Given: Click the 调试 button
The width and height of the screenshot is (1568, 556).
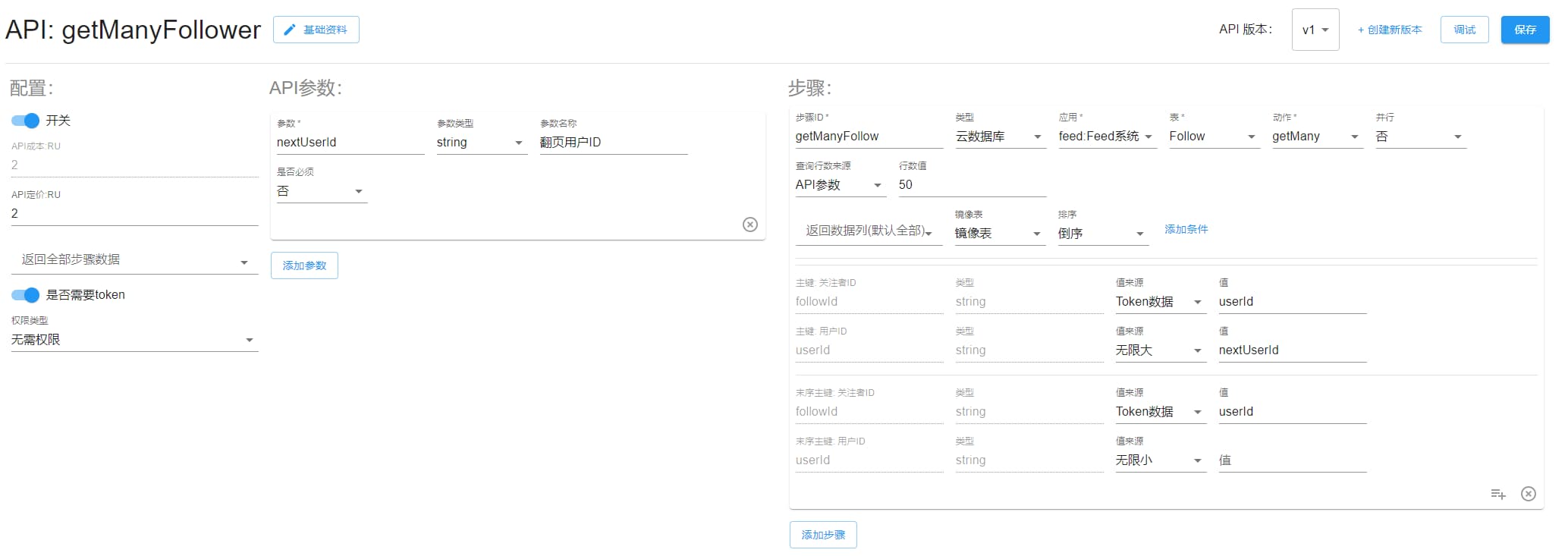Looking at the screenshot, I should [x=1465, y=30].
